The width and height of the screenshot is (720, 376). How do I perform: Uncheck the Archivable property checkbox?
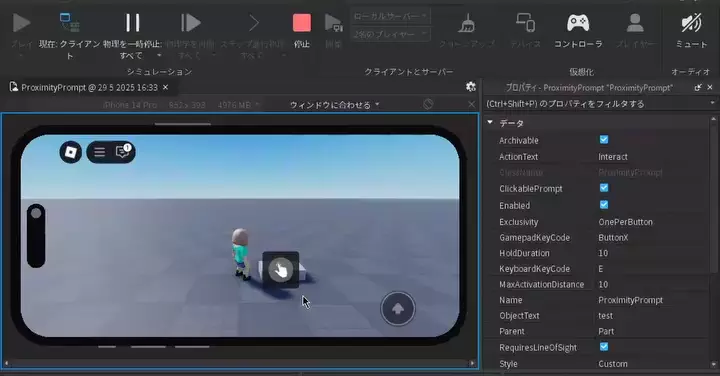[604, 140]
